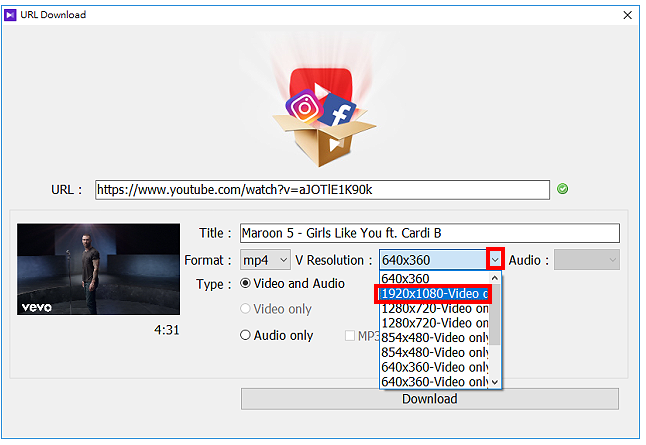Screen dimensions: 646x445
Task: Open the Format mp4 dropdown
Action: point(265,260)
